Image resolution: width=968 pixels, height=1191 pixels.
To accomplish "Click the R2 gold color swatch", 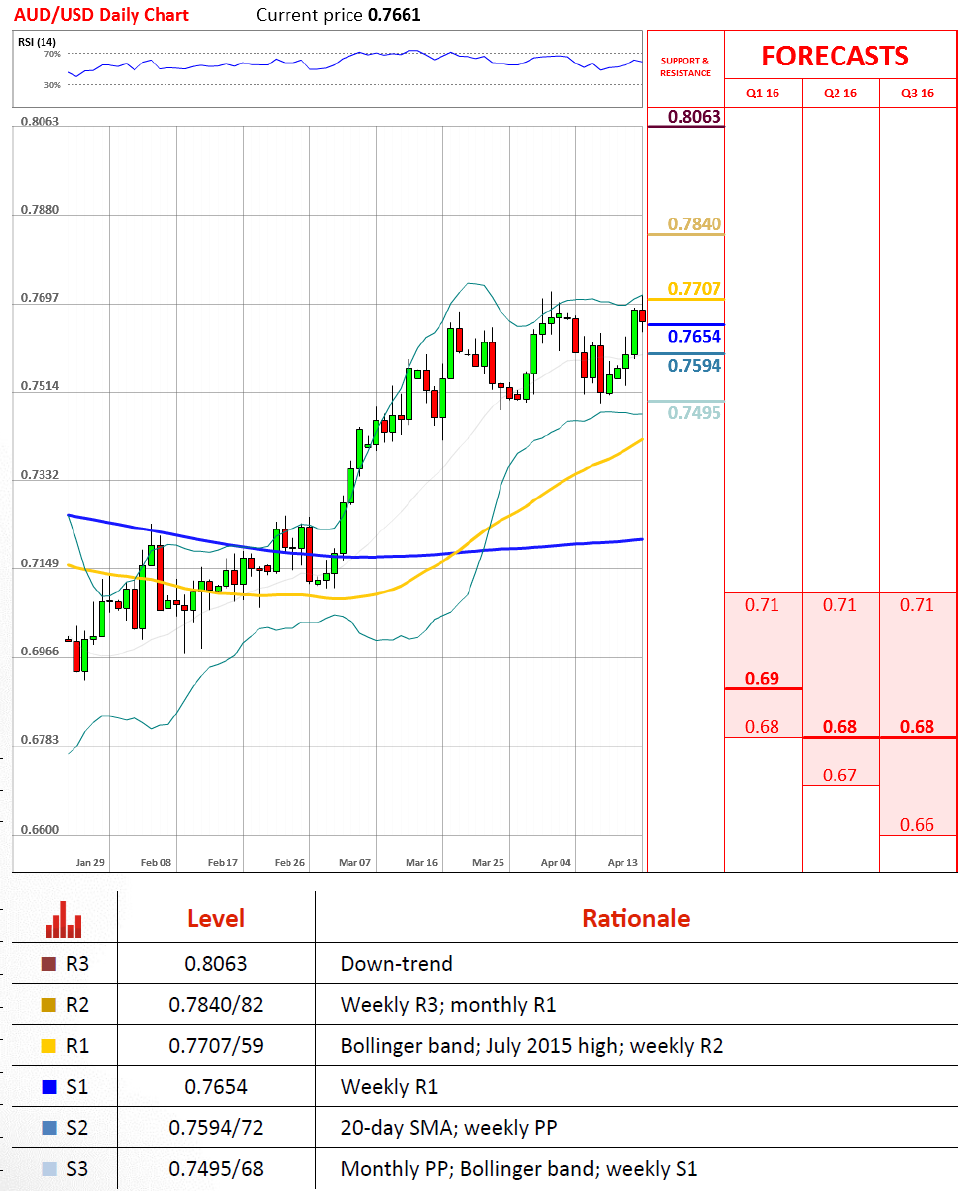I will click(x=49, y=1005).
